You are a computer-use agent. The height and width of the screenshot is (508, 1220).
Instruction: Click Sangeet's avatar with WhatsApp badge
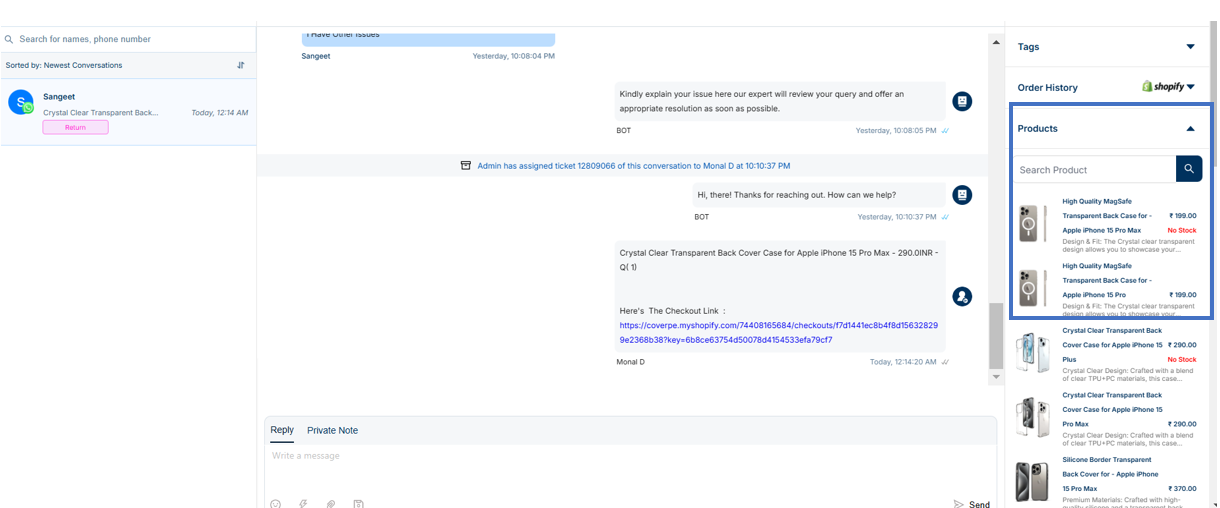21,102
